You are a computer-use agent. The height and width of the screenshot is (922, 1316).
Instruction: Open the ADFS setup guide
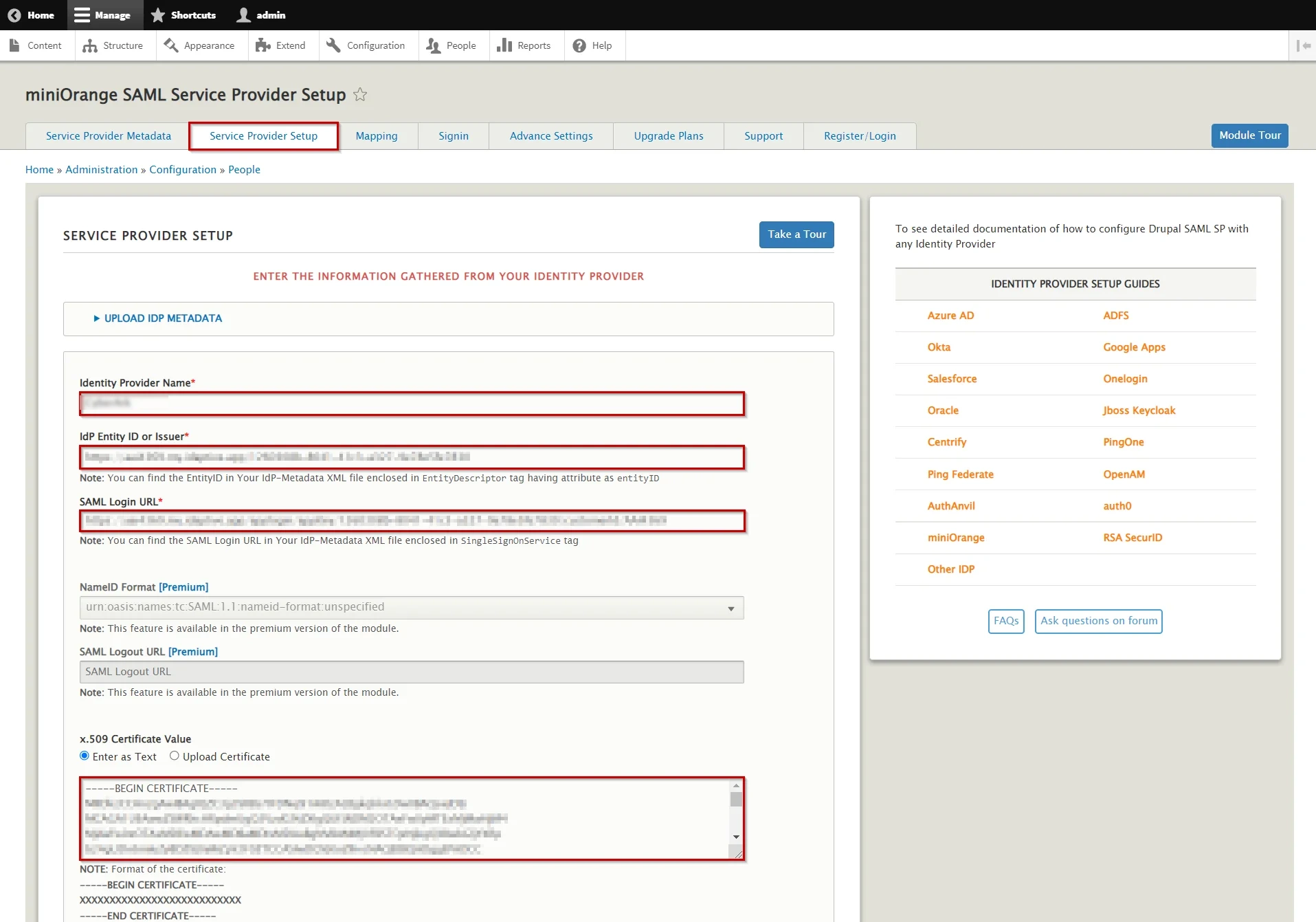click(1116, 316)
